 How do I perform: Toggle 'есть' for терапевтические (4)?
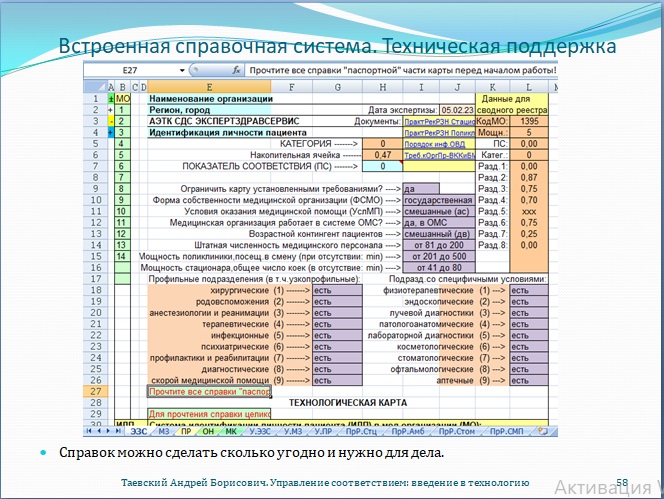(338, 324)
